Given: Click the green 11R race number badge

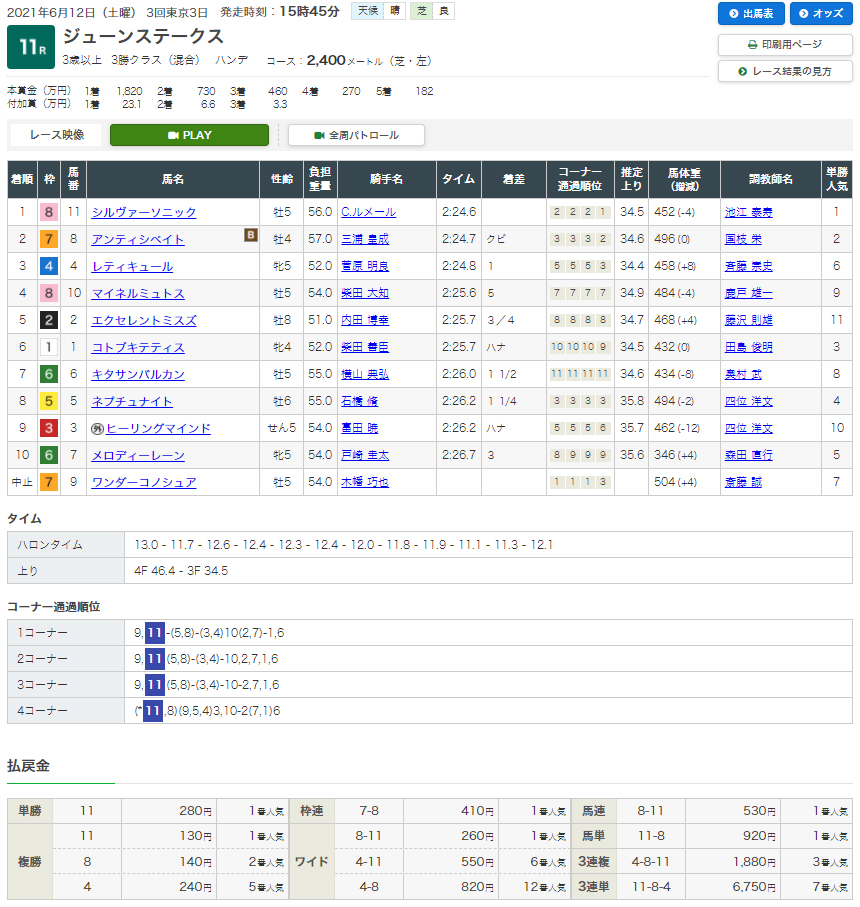Looking at the screenshot, I should coord(29,46).
